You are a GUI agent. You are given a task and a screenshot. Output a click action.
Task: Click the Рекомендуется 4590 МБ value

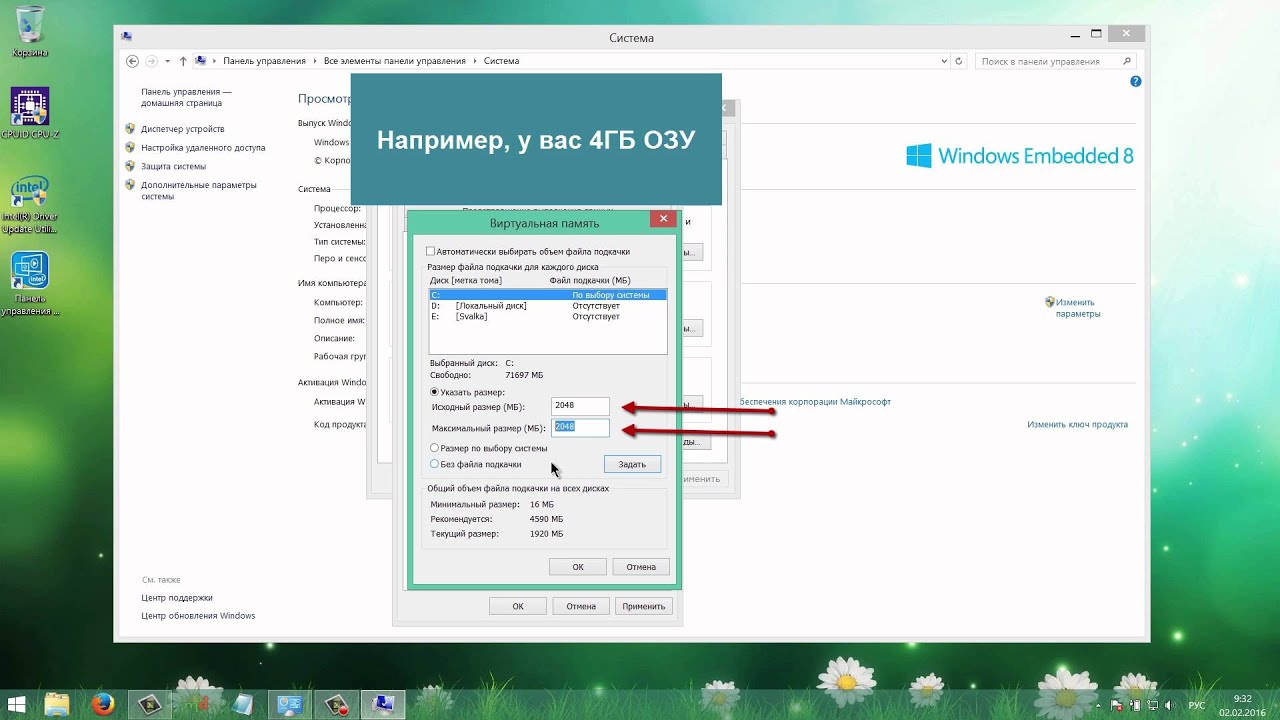coord(546,519)
